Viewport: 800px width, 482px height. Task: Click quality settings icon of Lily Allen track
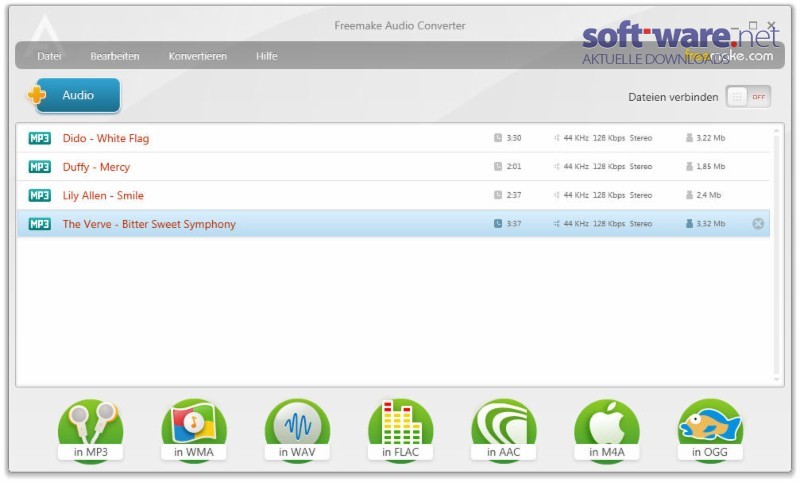(557, 195)
